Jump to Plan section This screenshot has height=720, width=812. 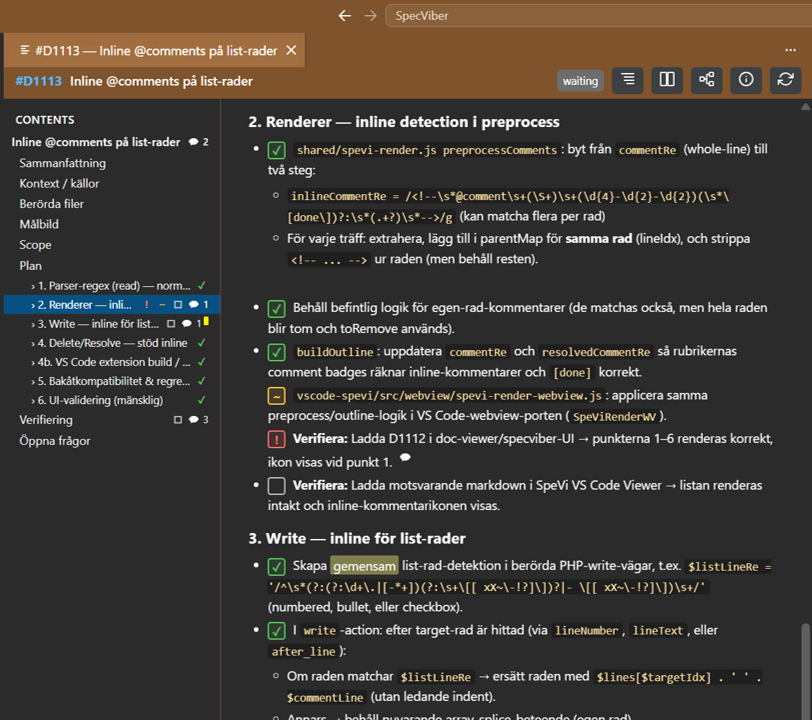click(31, 266)
